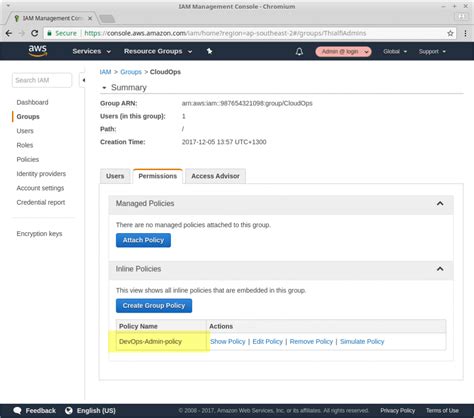Image resolution: width=474 pixels, height=418 pixels.
Task: Open the Terms of Use footer link
Action: point(442,410)
